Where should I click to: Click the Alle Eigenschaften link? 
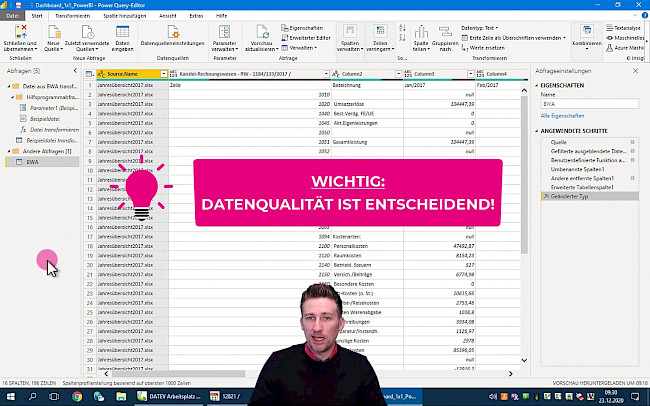pos(562,116)
